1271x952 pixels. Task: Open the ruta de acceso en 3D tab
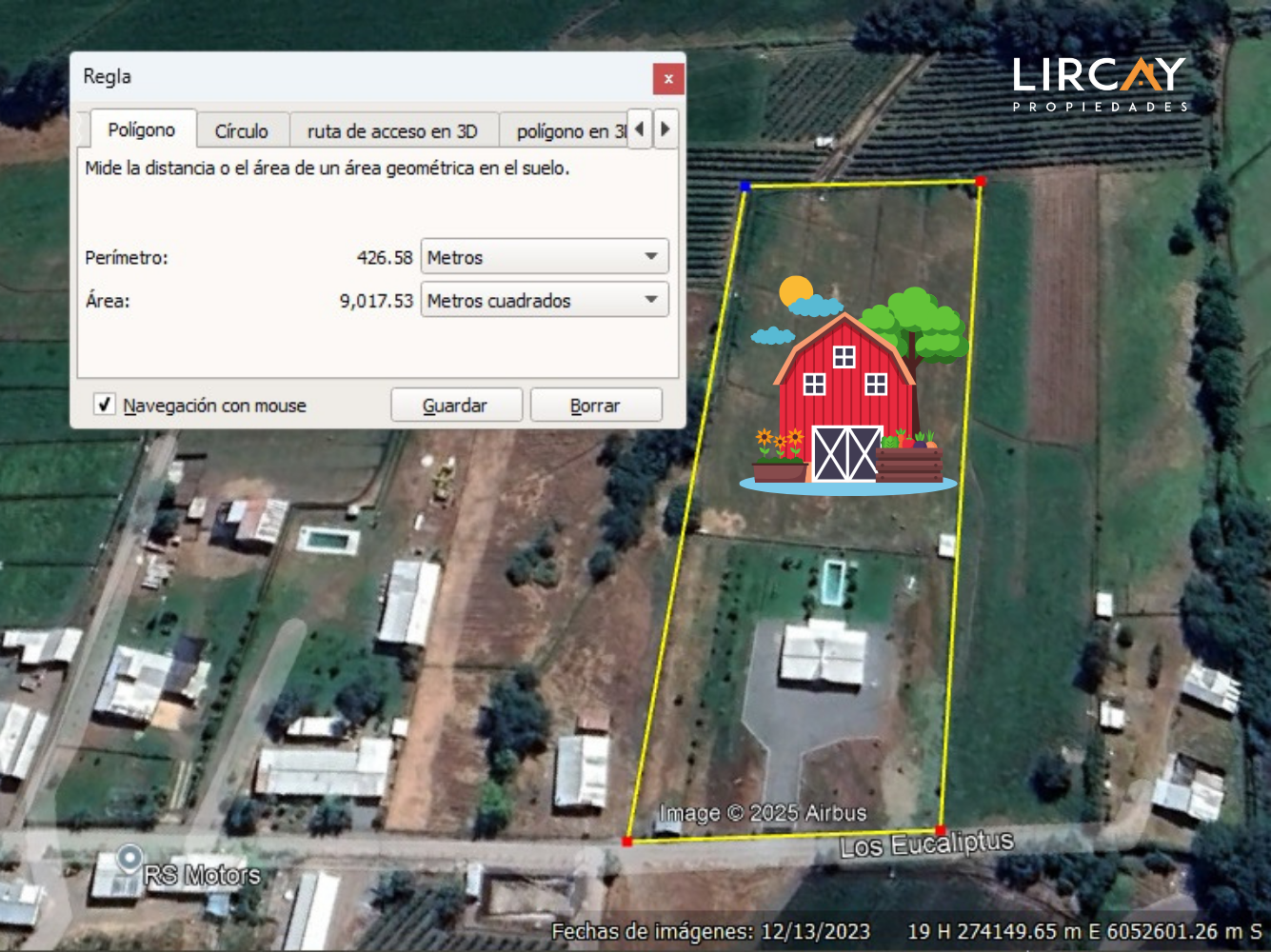(x=393, y=130)
